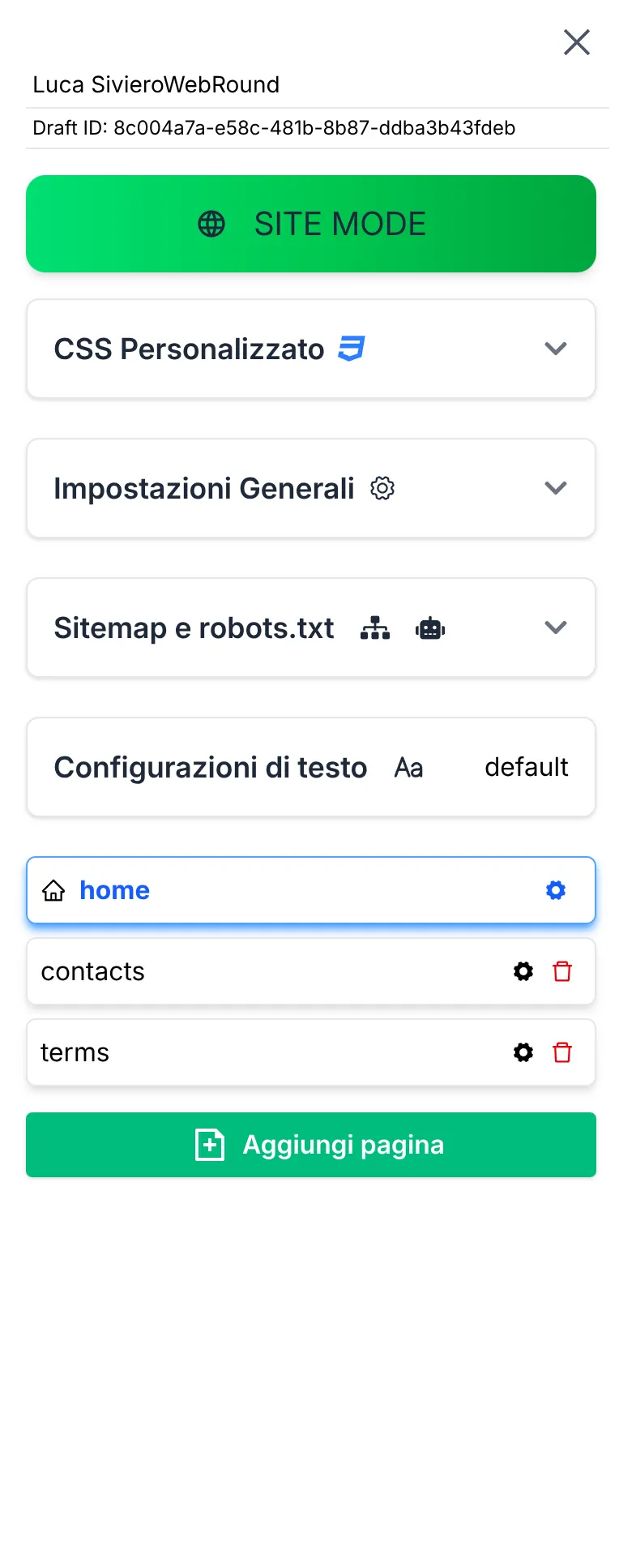Open home page settings via blue gear
The height and width of the screenshot is (1568, 619).
[556, 890]
